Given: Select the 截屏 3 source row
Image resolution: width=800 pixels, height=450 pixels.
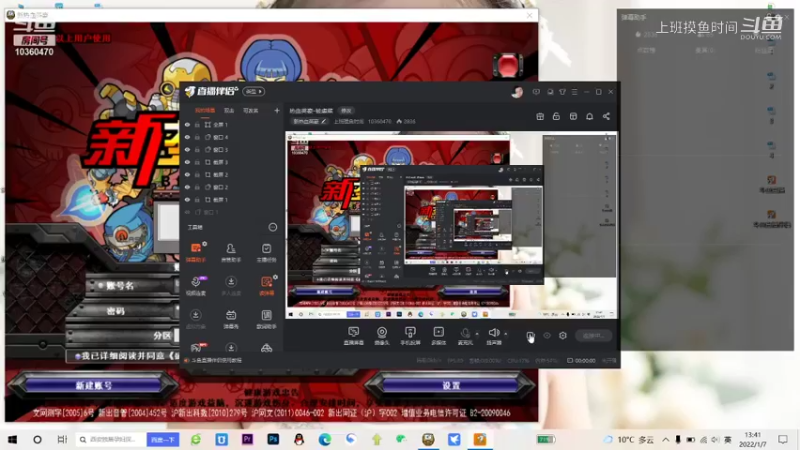Looking at the screenshot, I should tap(232, 162).
